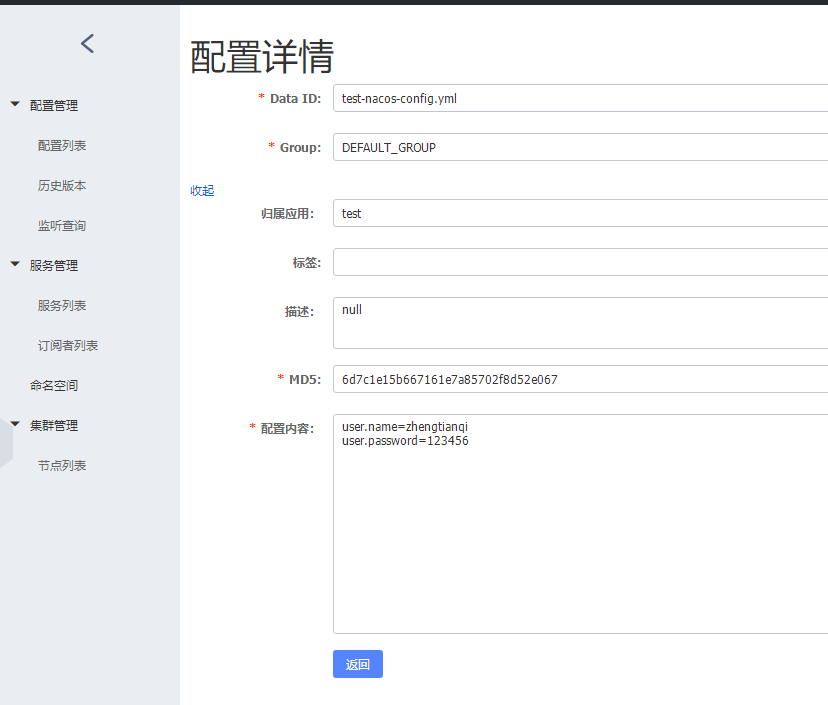Select the MD5 hash field
The height and width of the screenshot is (705, 828).
click(580, 379)
